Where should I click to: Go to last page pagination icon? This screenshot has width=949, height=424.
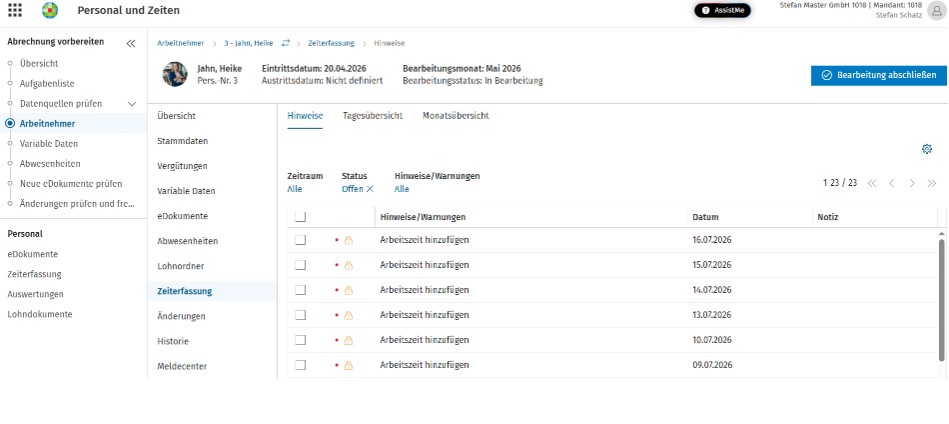(931, 183)
